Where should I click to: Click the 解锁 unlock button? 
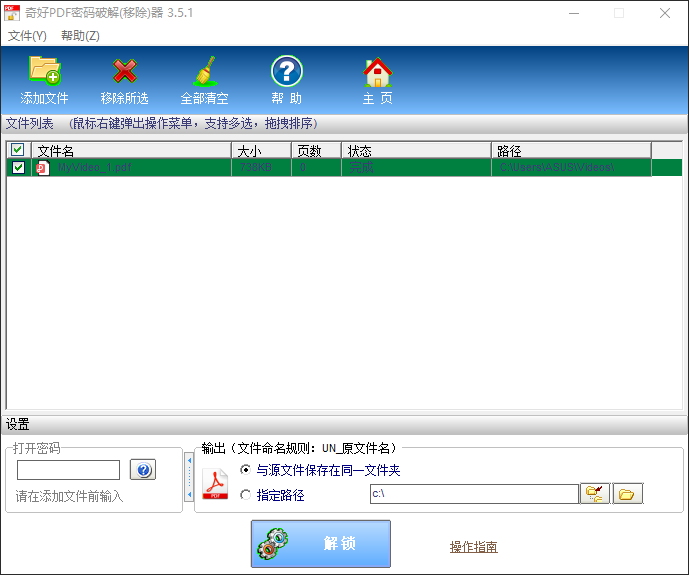click(x=321, y=544)
